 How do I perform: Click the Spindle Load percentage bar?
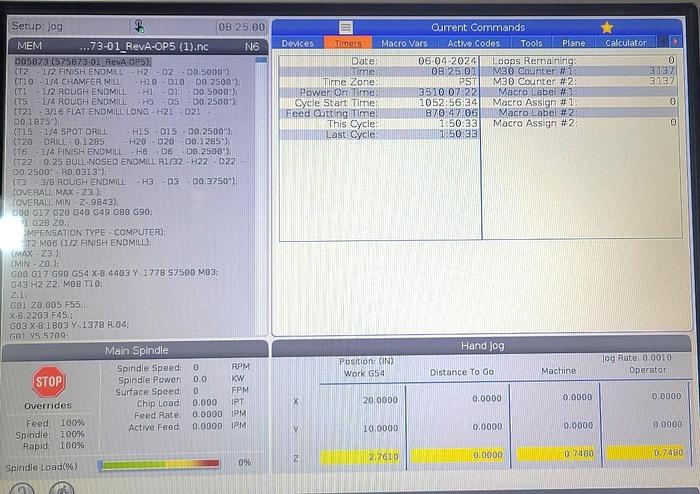(x=158, y=464)
